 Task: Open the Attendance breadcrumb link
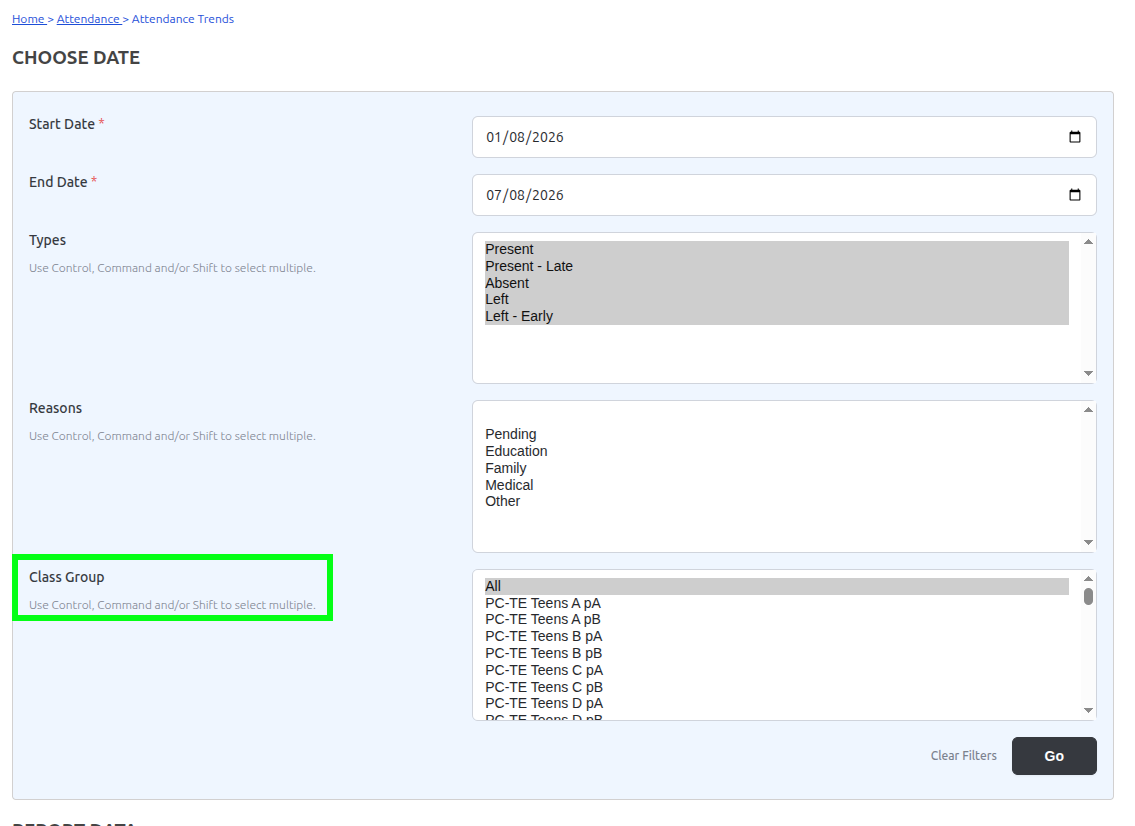[x=88, y=19]
